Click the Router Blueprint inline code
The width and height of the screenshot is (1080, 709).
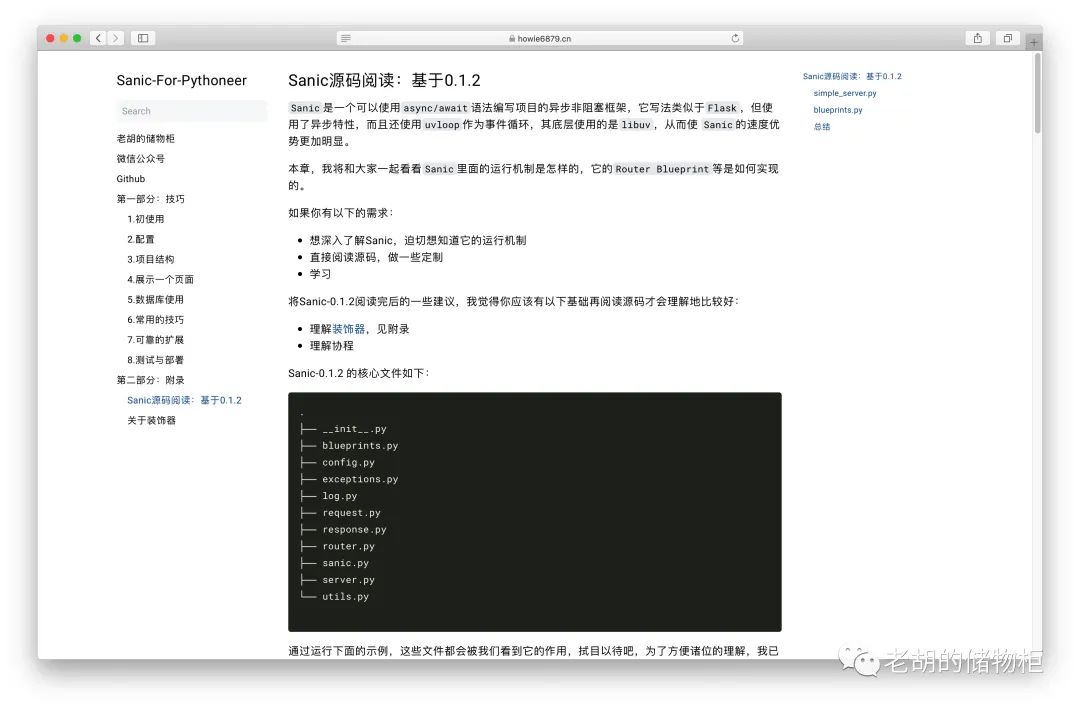pyautogui.click(x=662, y=169)
